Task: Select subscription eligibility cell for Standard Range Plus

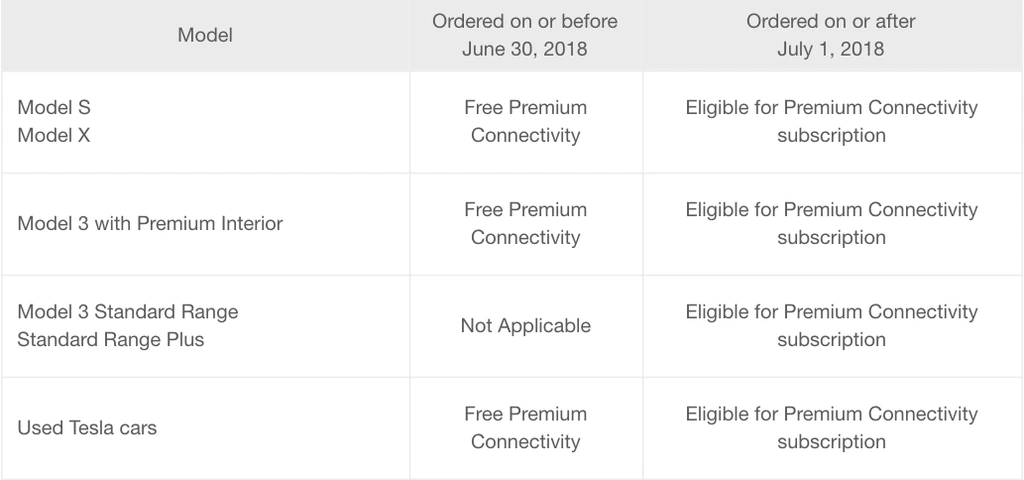Action: pyautogui.click(x=831, y=326)
